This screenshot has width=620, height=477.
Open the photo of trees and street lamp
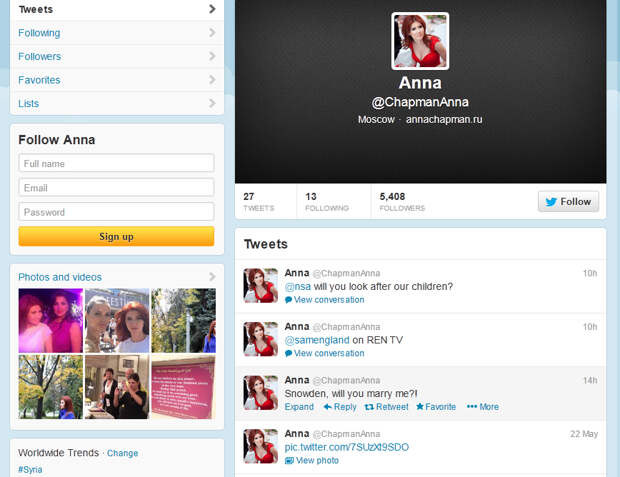[183, 320]
